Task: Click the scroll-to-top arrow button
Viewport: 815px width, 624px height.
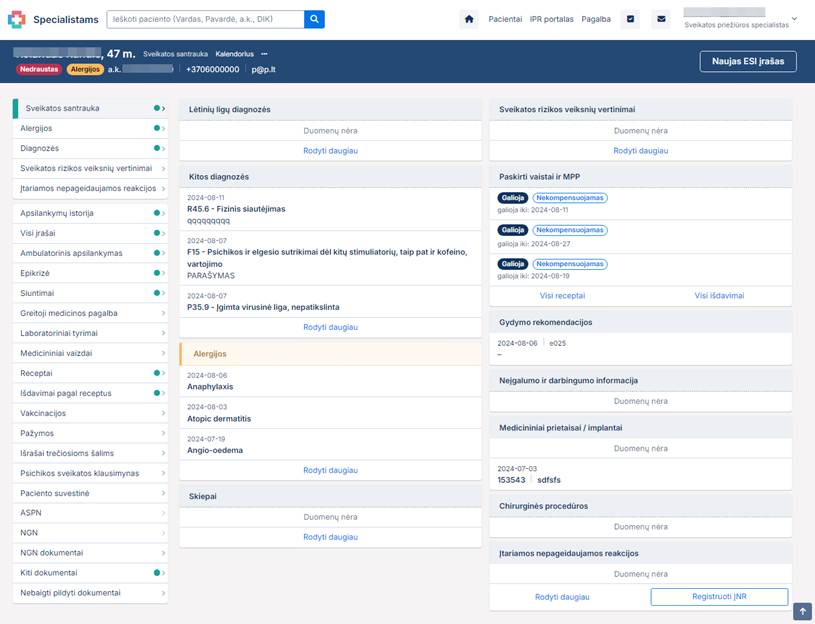Action: pos(803,611)
